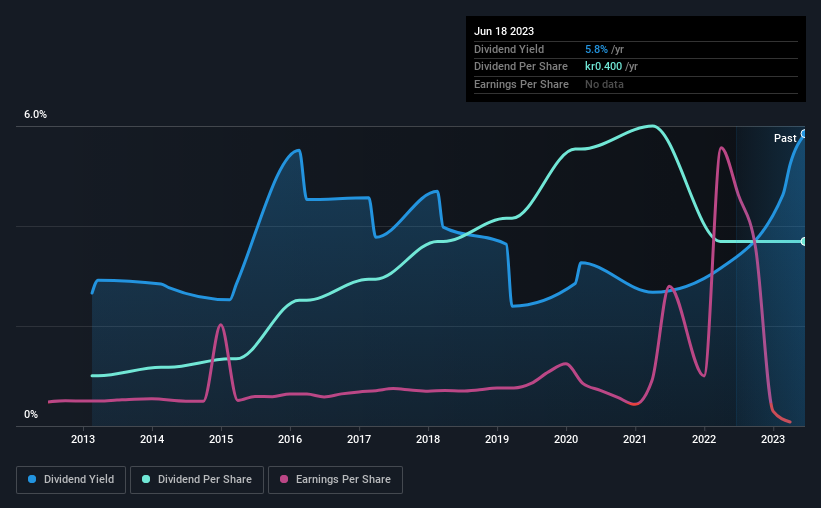The height and width of the screenshot is (508, 821).
Task: Click the 6.0% y-axis label
Action: [35, 115]
